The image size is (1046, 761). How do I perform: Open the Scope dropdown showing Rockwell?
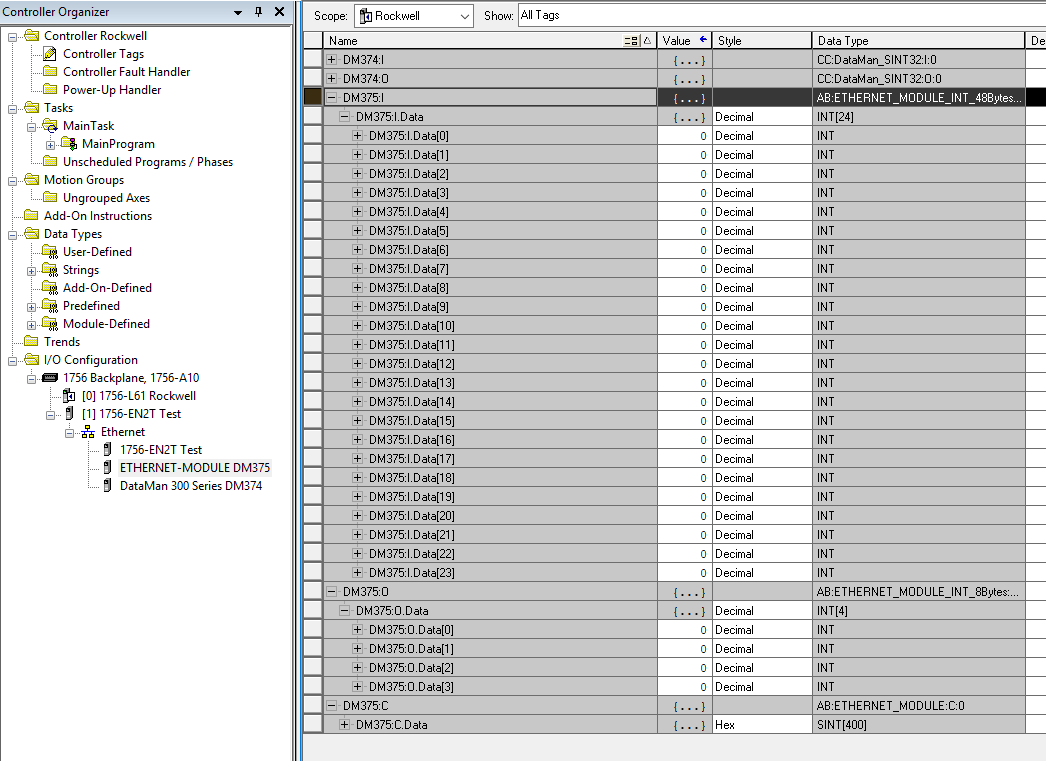point(464,16)
